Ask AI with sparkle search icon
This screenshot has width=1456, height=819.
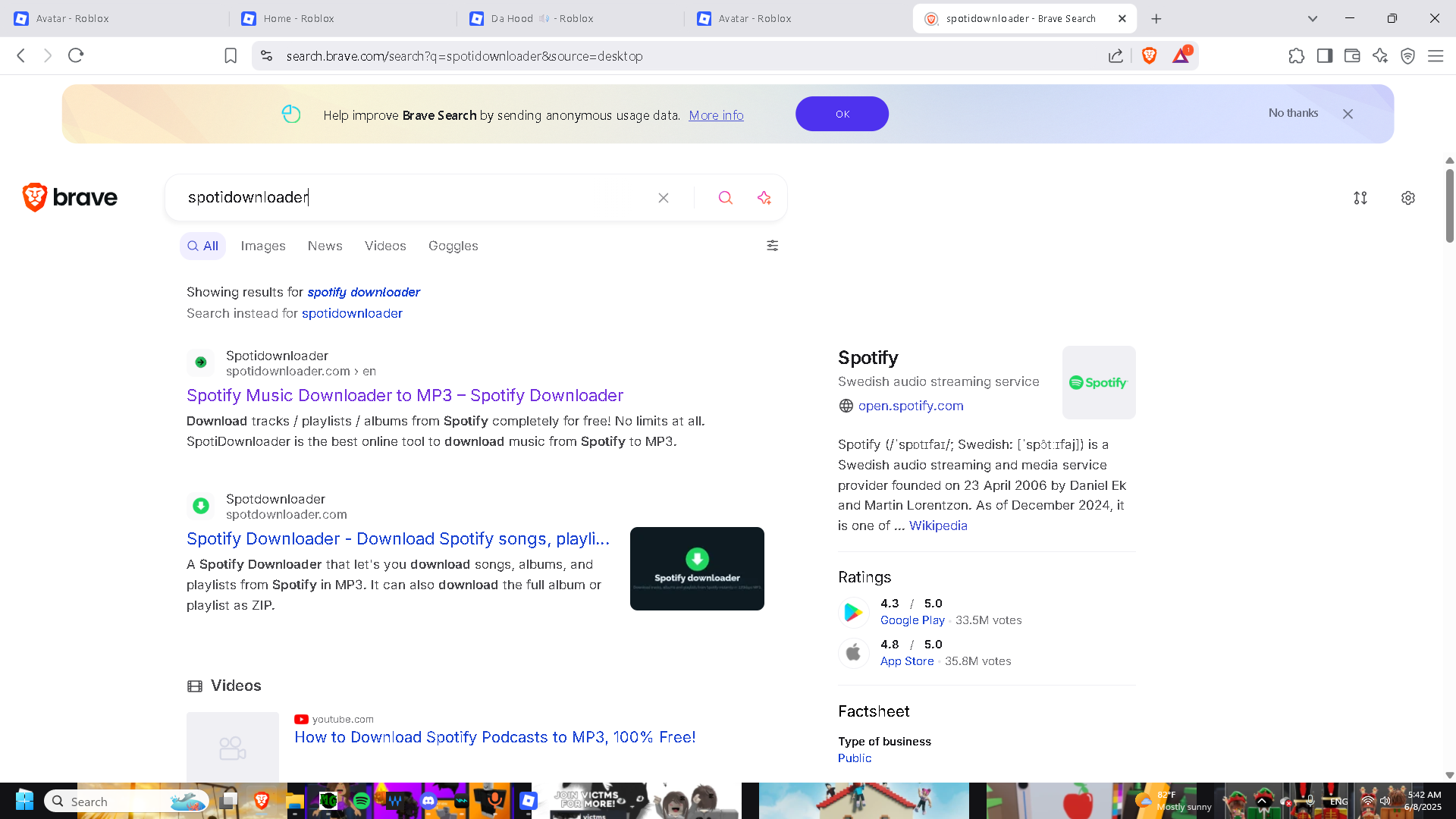764,198
